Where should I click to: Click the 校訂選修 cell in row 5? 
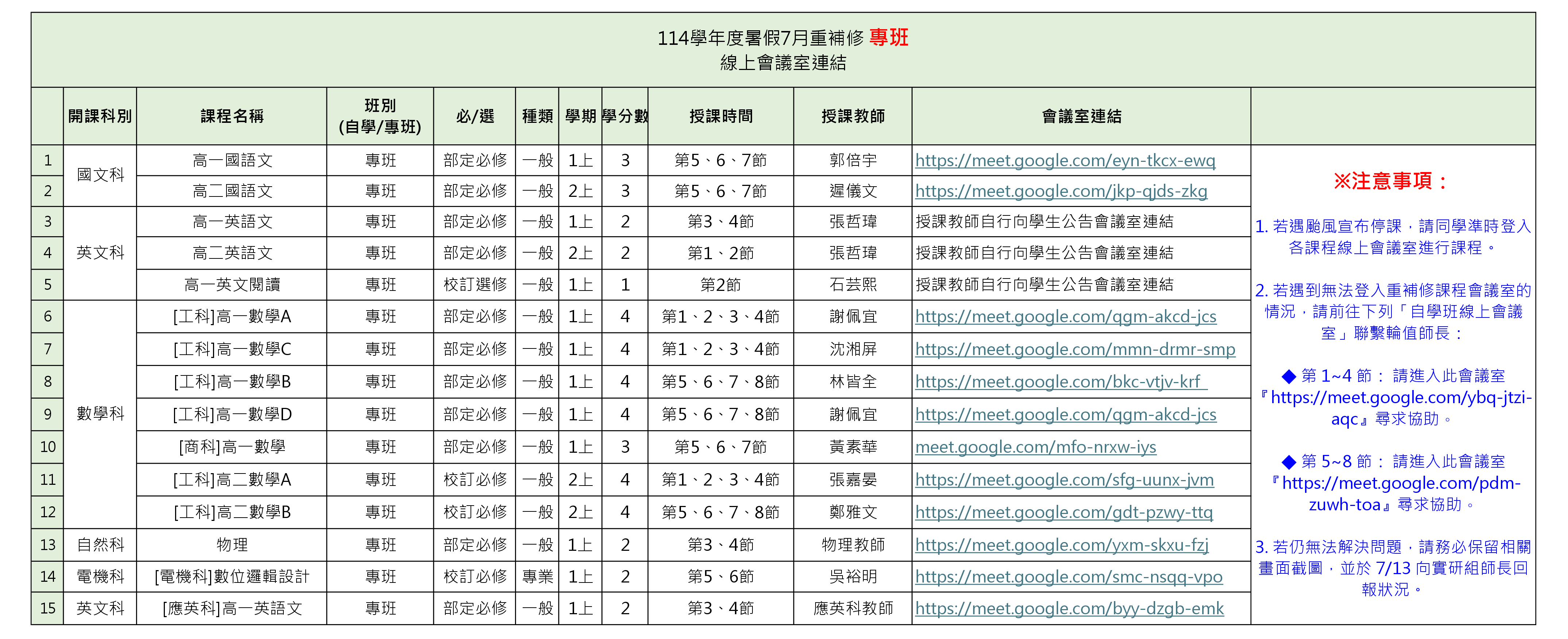point(475,285)
